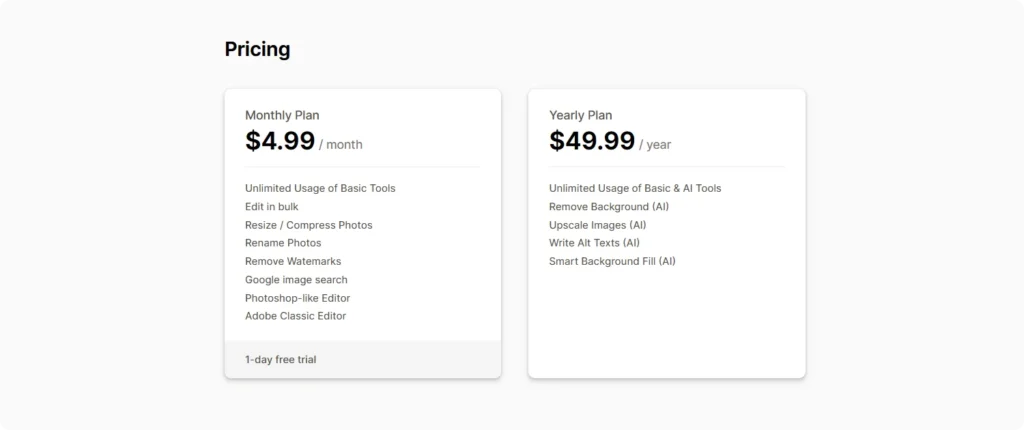Click the $4.99 price
The width and height of the screenshot is (1024, 430).
click(280, 141)
